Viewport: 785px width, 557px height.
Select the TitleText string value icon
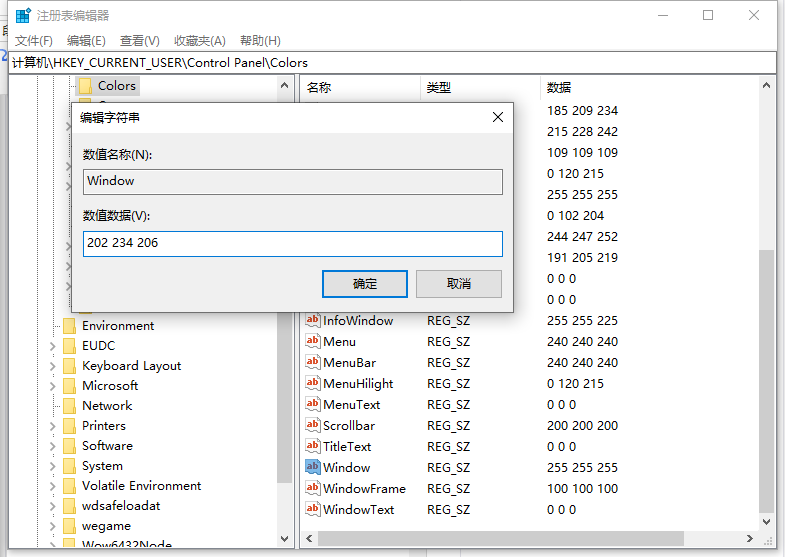click(312, 446)
